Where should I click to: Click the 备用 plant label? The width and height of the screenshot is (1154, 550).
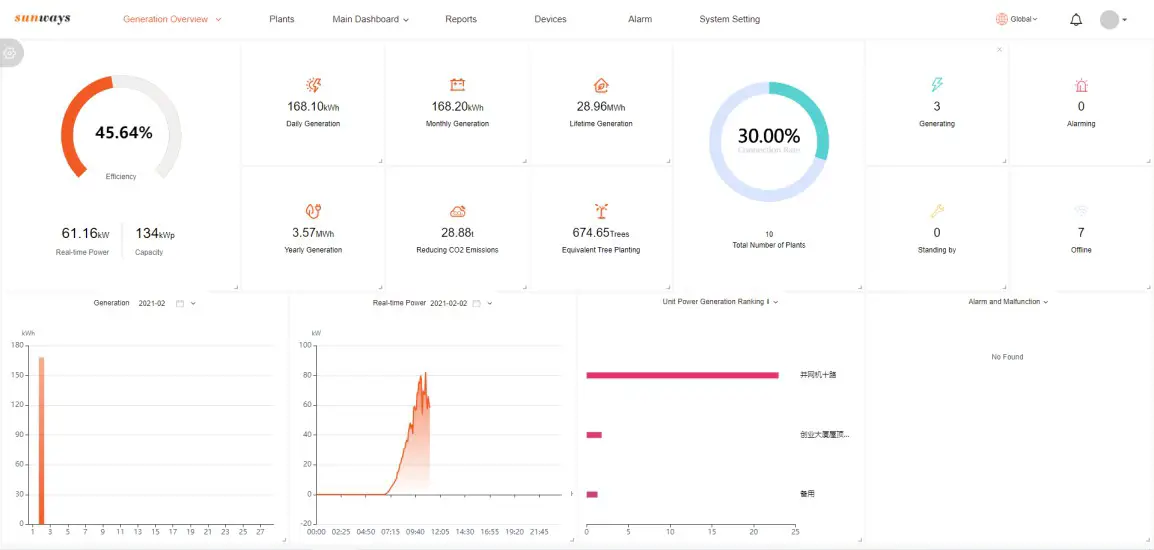[x=807, y=494]
